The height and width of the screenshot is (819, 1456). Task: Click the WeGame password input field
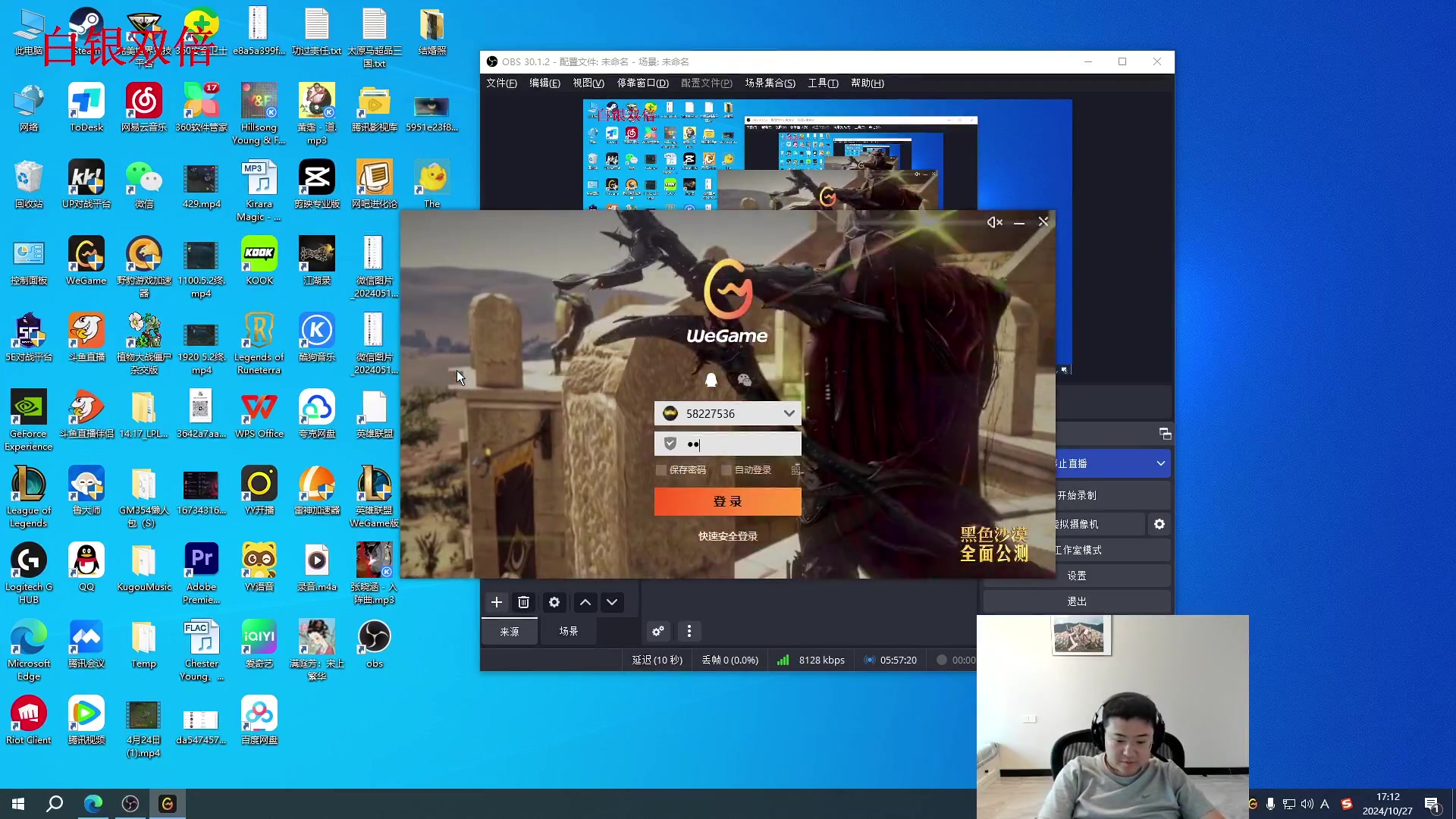(x=727, y=444)
